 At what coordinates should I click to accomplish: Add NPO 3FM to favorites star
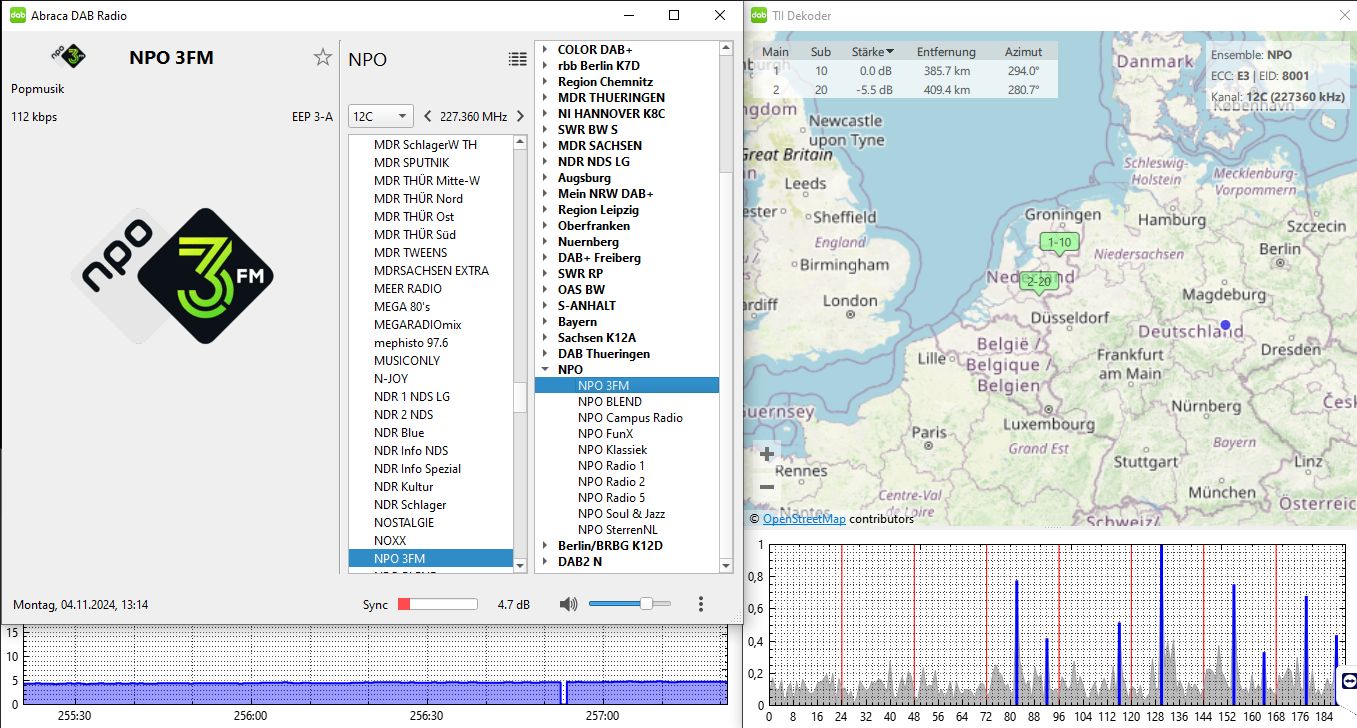click(322, 58)
